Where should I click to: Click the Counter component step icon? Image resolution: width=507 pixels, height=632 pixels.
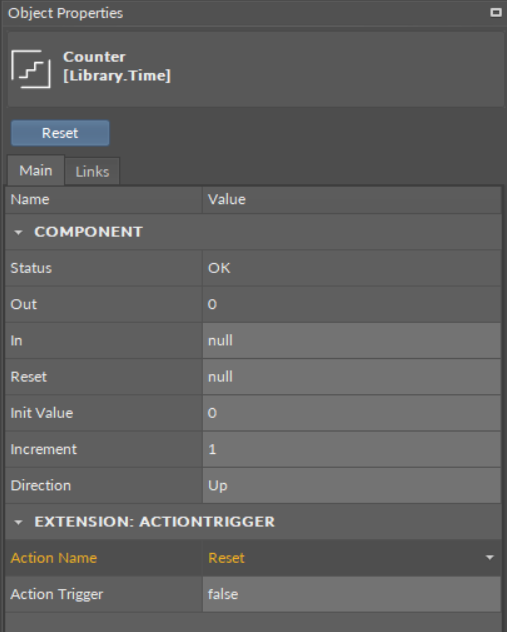coord(31,69)
